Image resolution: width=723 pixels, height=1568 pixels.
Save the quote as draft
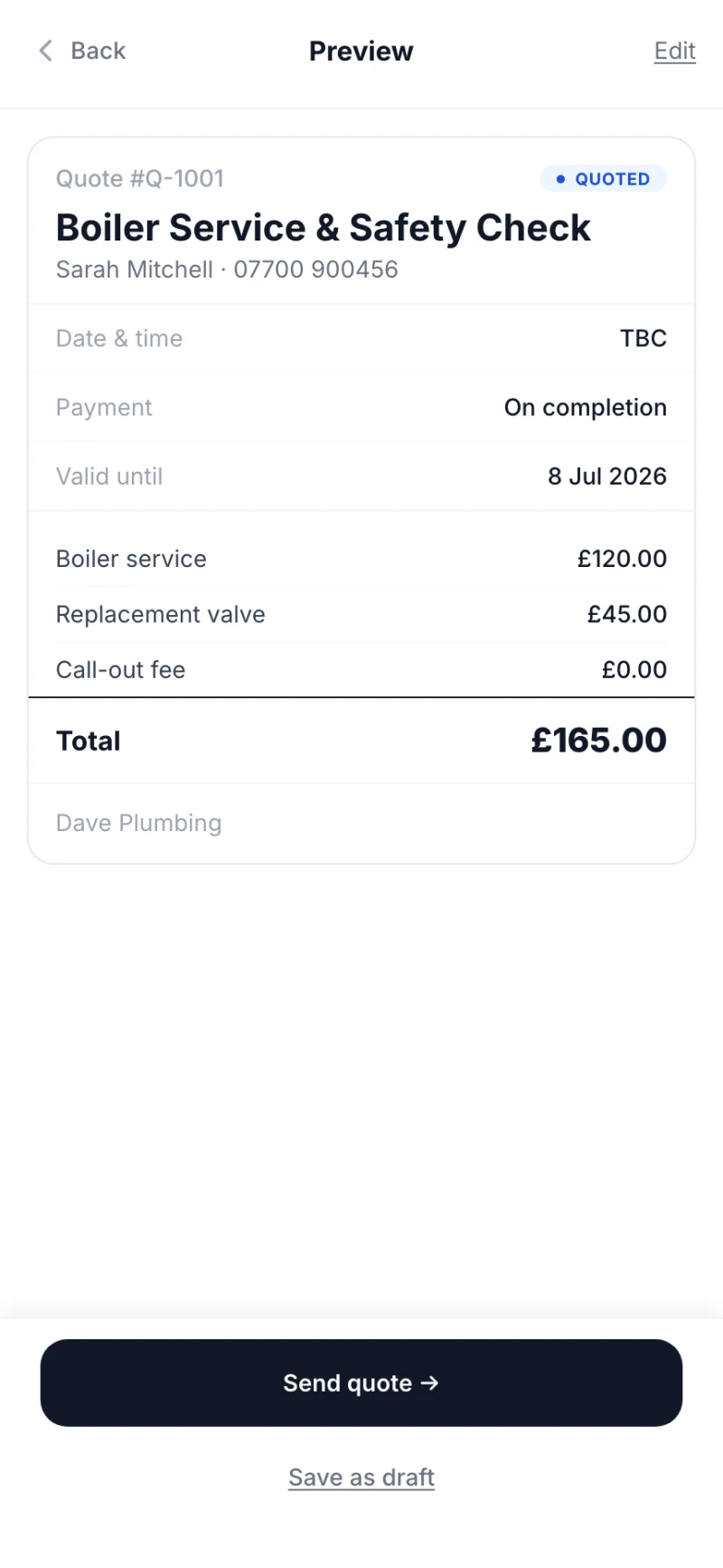tap(361, 1478)
